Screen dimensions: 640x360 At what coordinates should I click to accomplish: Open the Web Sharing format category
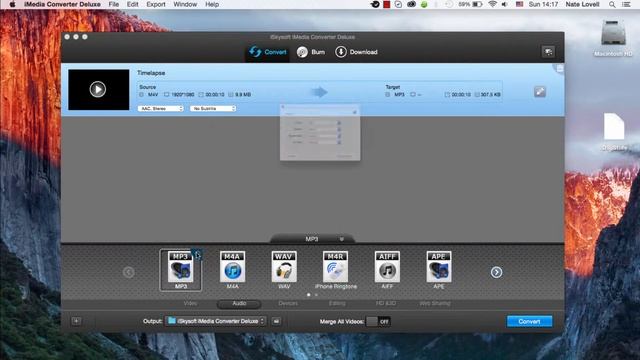[435, 303]
